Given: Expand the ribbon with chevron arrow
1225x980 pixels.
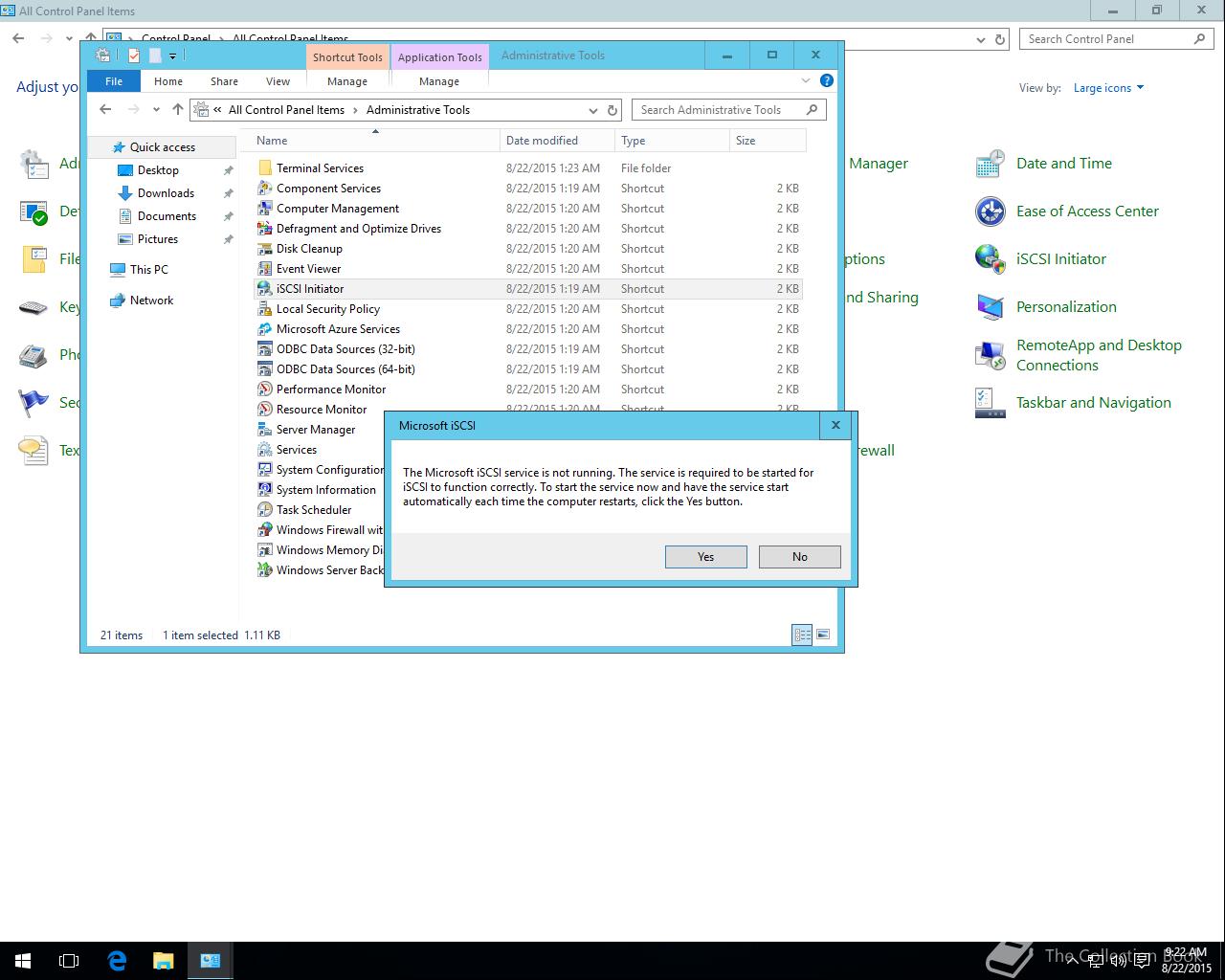Looking at the screenshot, I should click(x=806, y=80).
